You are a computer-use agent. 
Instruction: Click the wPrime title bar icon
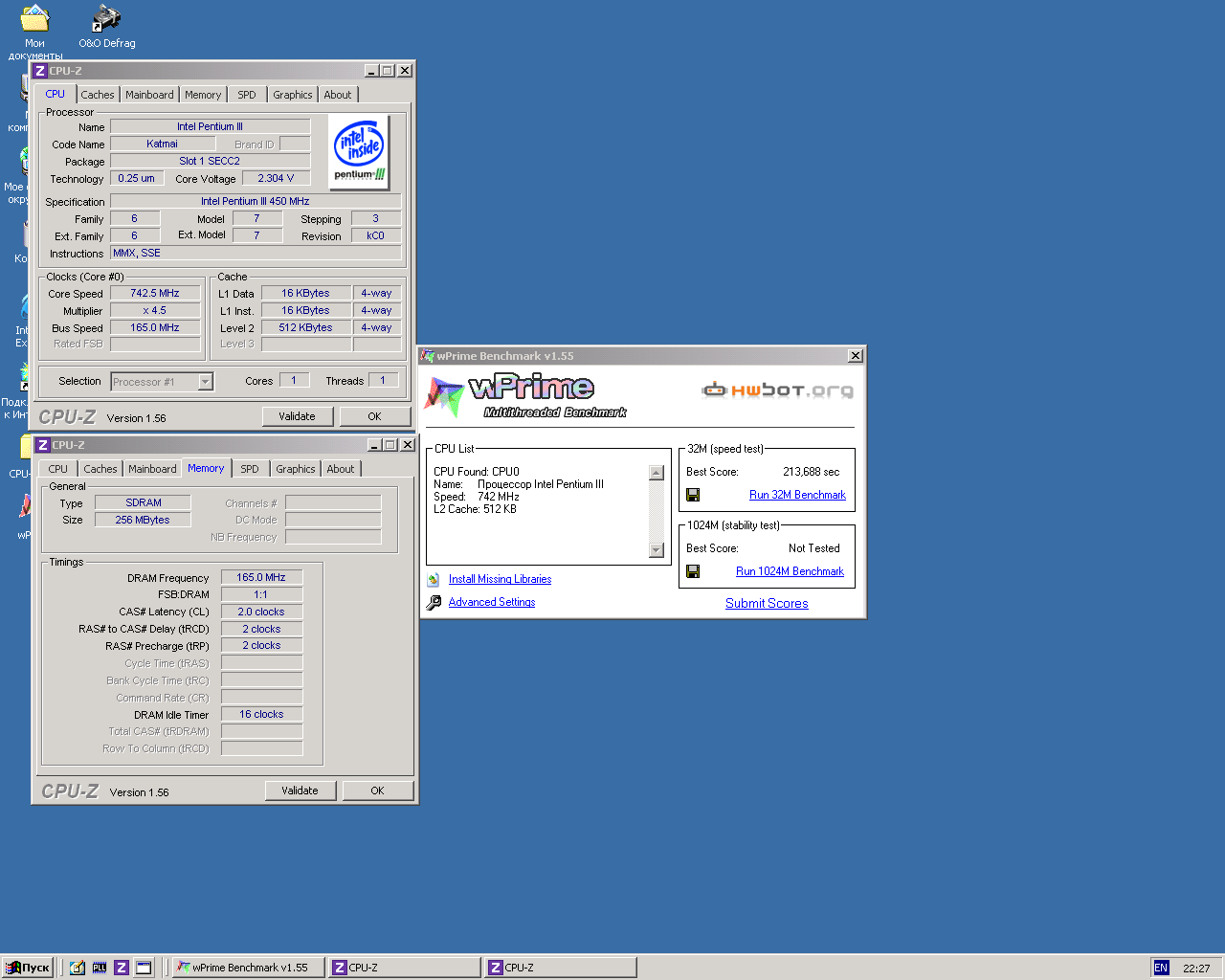tap(428, 356)
